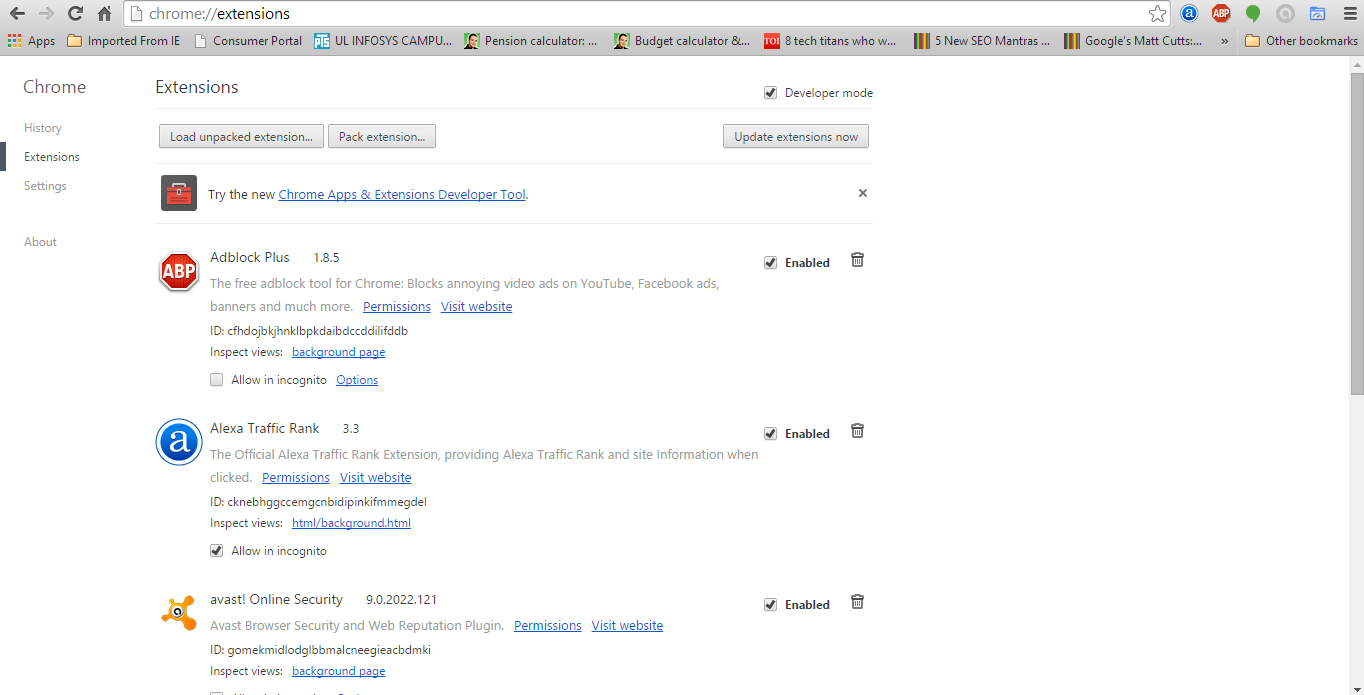Visit the avast! Online Security website link

coord(627,626)
